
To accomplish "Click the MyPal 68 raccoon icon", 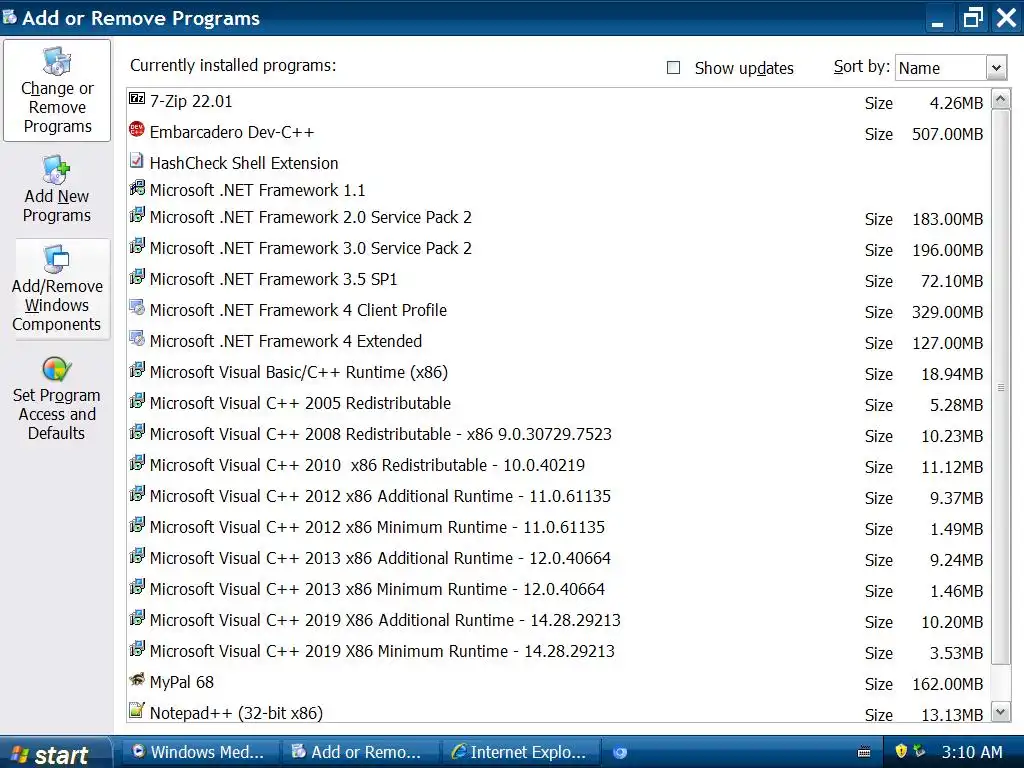I will [137, 680].
